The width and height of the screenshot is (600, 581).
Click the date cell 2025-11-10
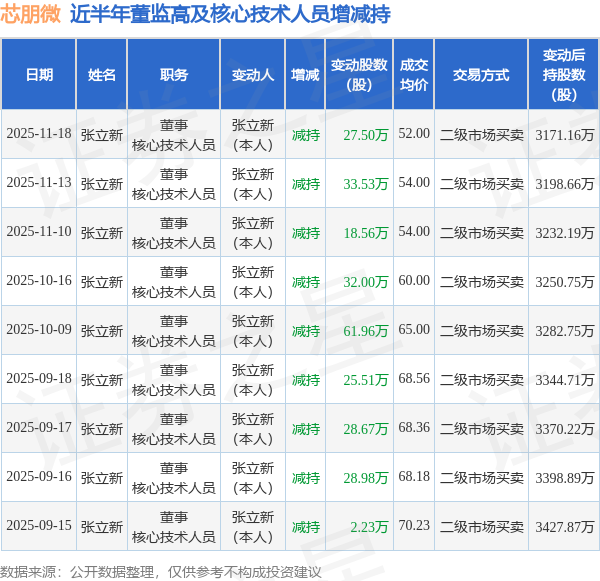coord(39,232)
